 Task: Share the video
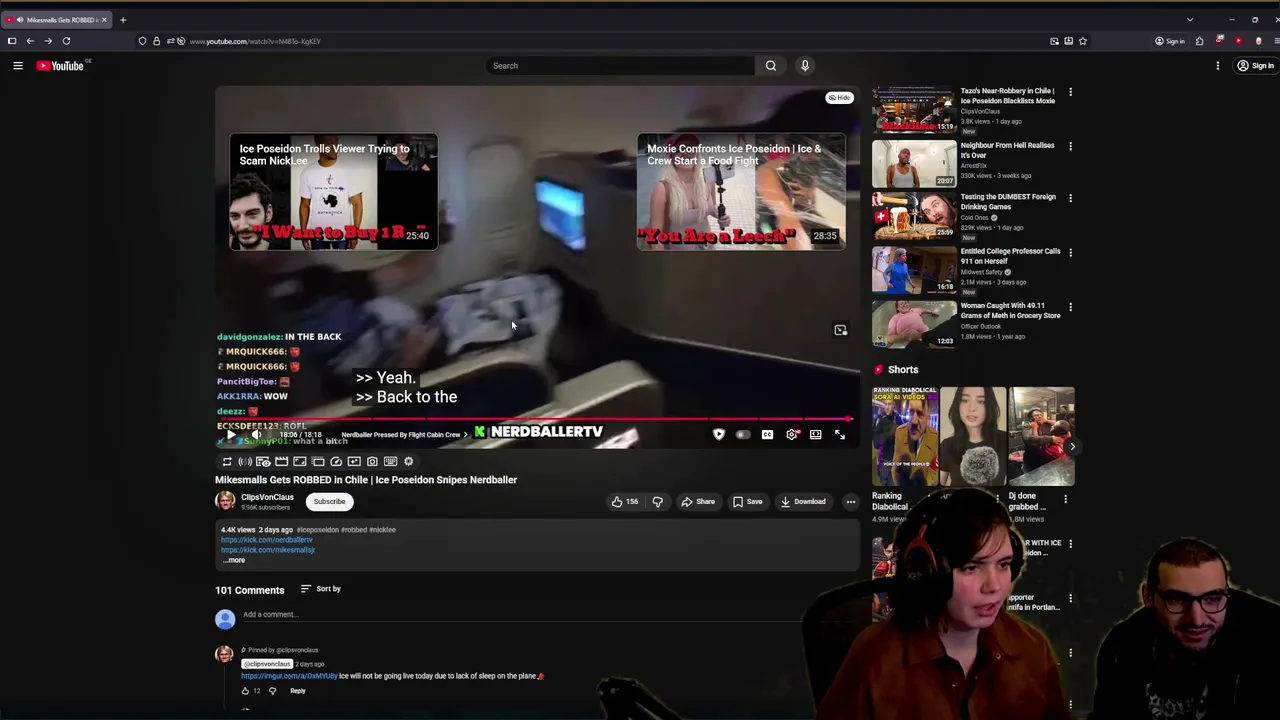[698, 502]
